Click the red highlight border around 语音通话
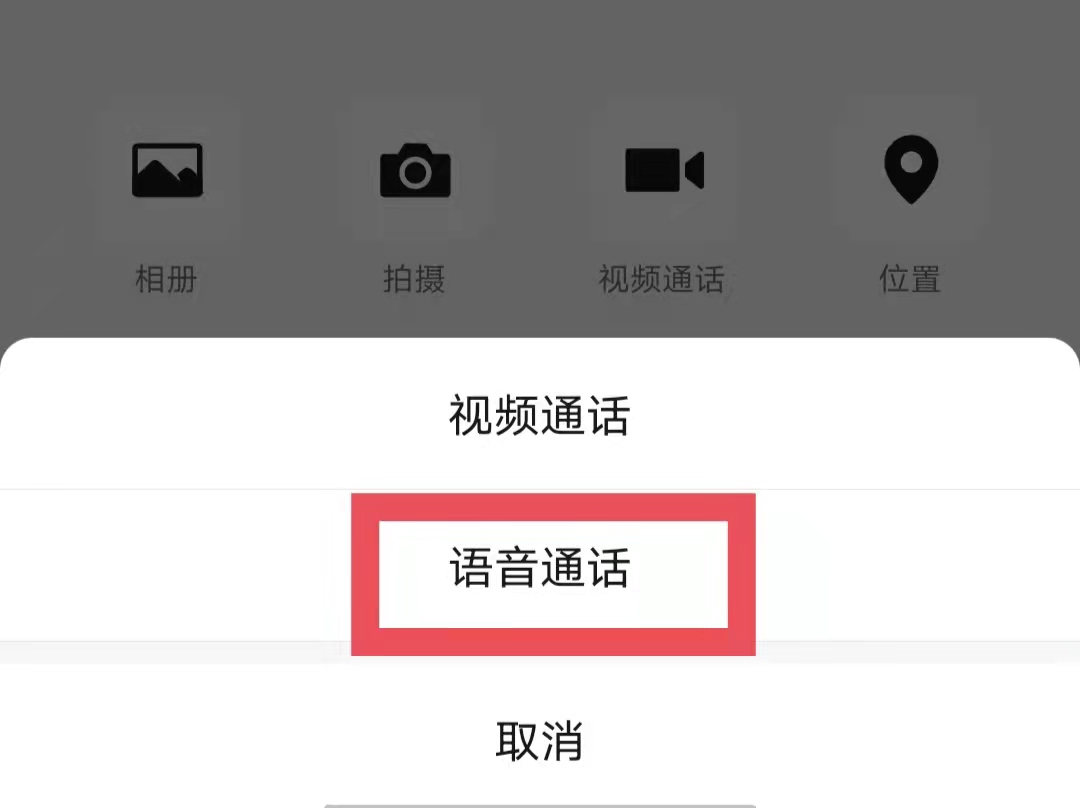 tap(365, 574)
